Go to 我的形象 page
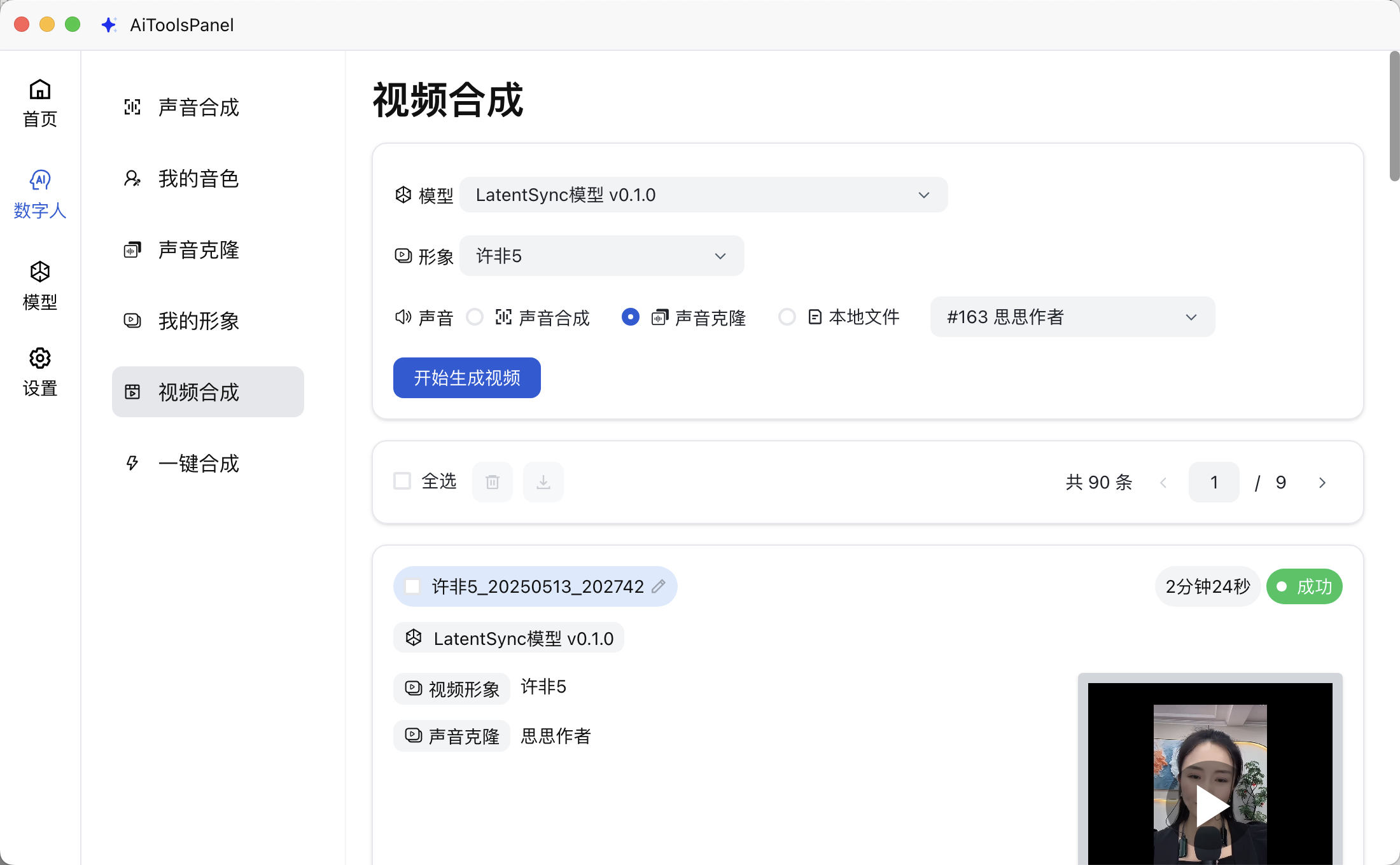Image resolution: width=1400 pixels, height=865 pixels. (207, 321)
